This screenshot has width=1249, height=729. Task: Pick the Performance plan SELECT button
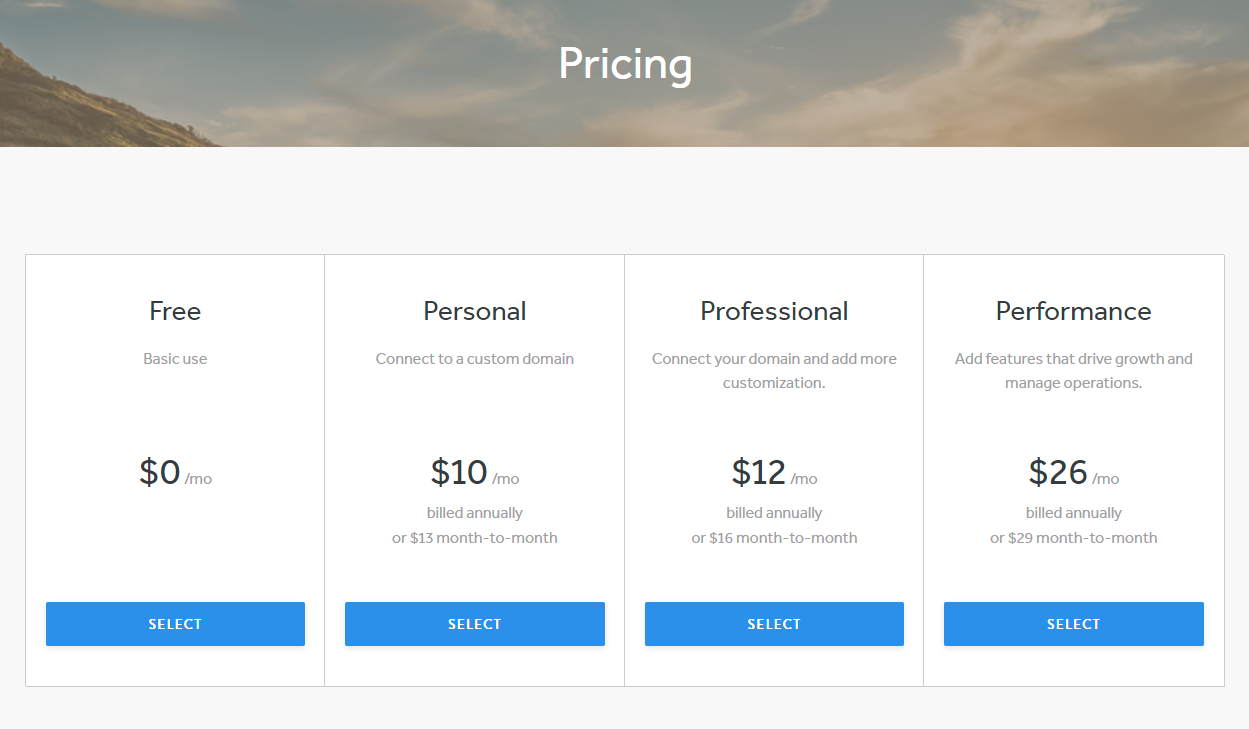click(1074, 624)
